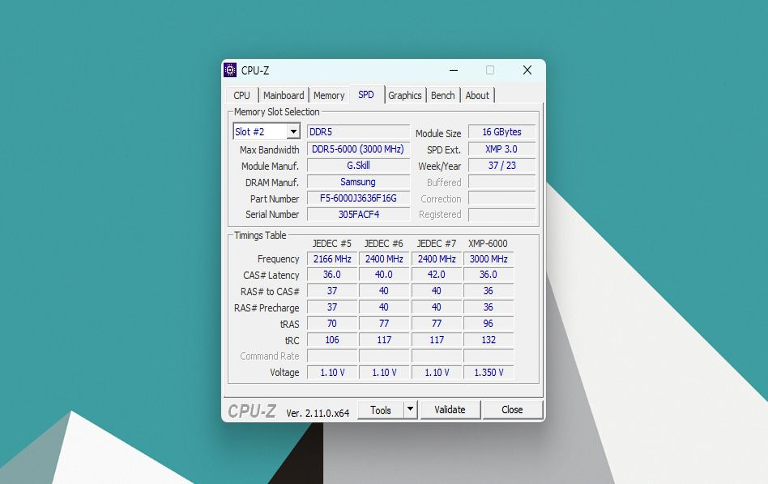
Task: Click the DDR5 memory type field
Action: [358, 132]
